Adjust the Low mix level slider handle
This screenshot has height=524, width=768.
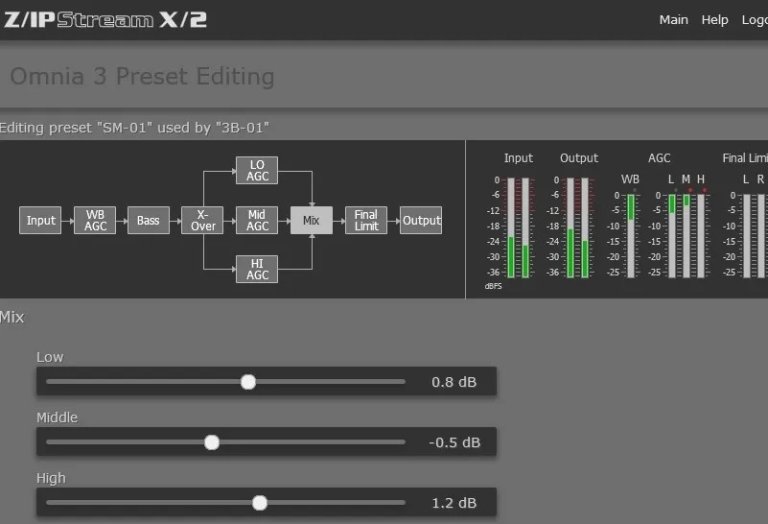[x=248, y=382]
